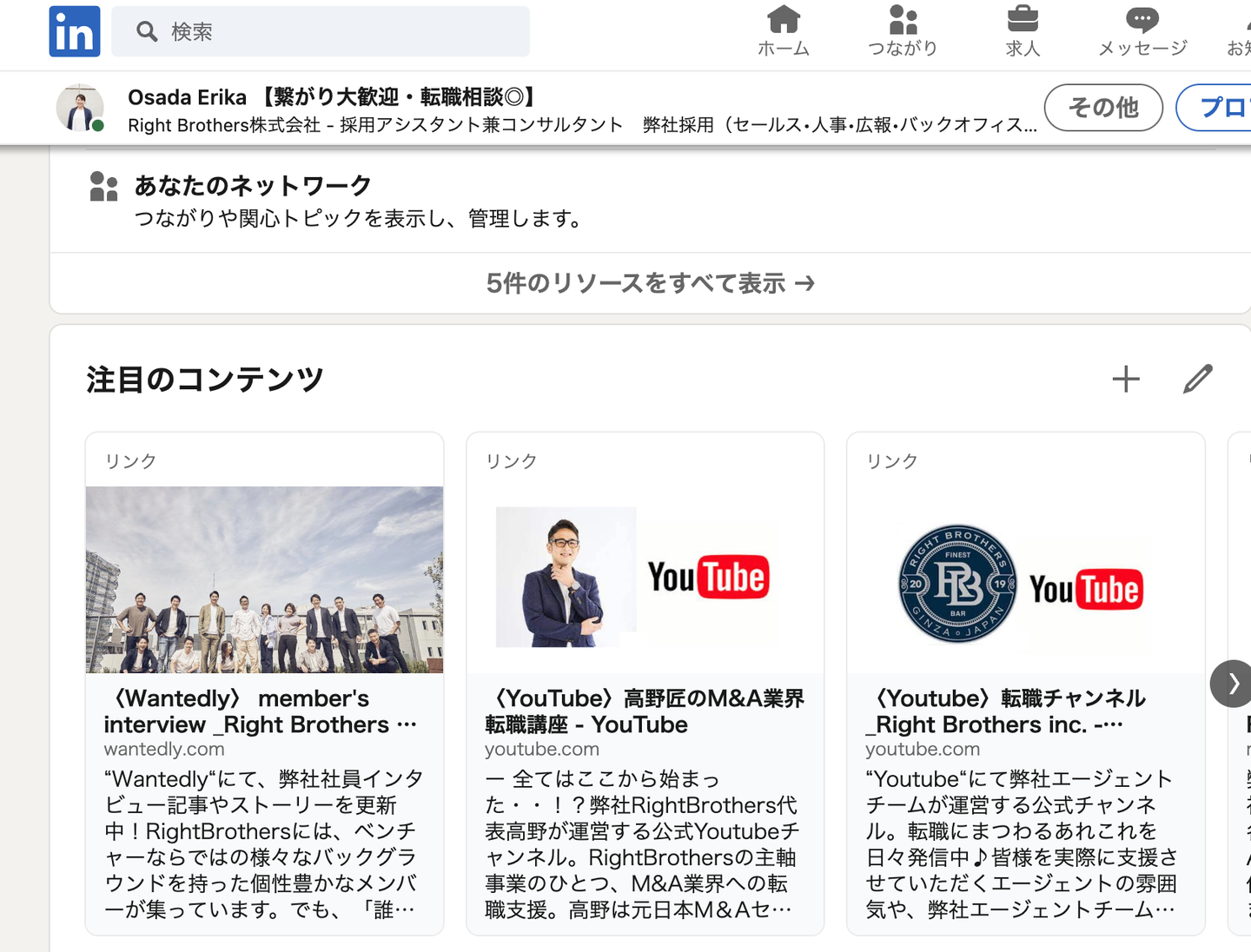Viewport: 1251px width, 952px height.
Task: Select the つながり navigation label
Action: click(x=903, y=49)
